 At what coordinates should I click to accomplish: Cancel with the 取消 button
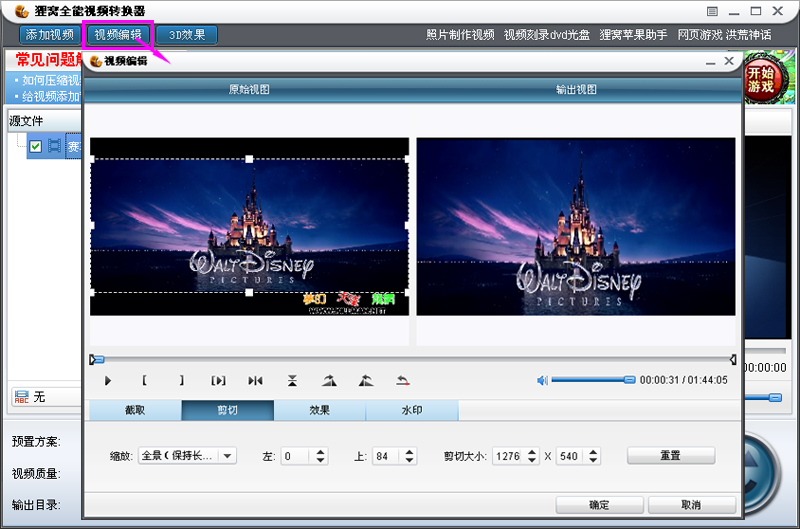[691, 505]
